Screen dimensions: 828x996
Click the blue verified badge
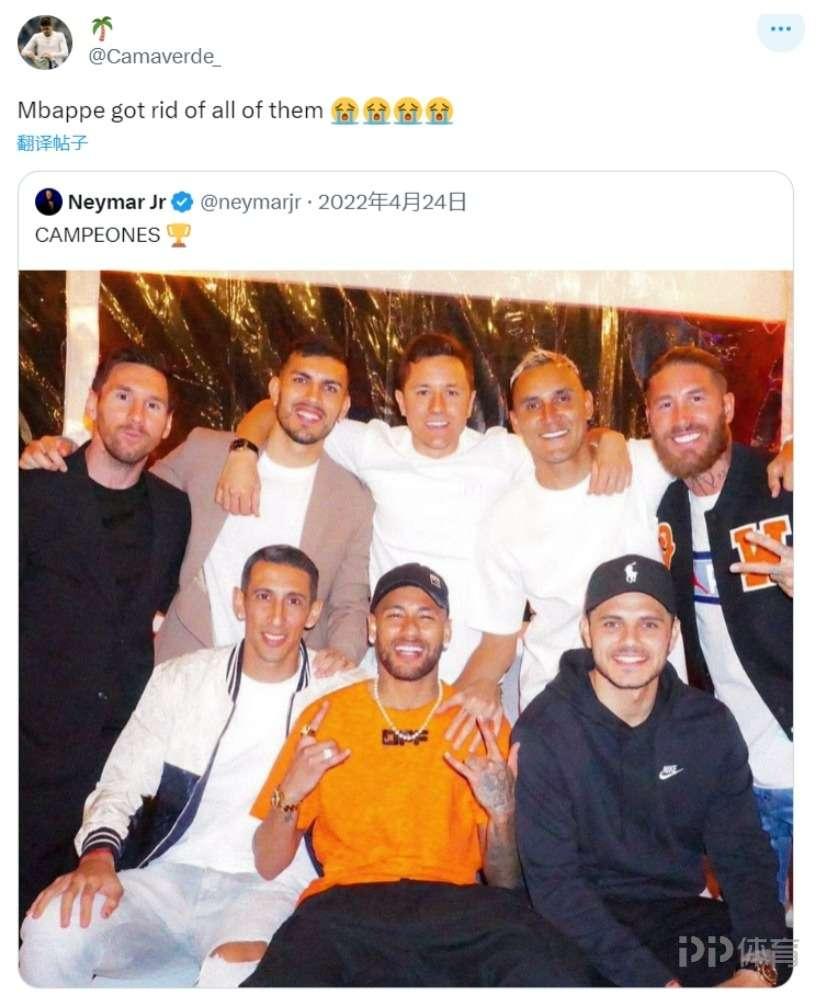tap(182, 202)
